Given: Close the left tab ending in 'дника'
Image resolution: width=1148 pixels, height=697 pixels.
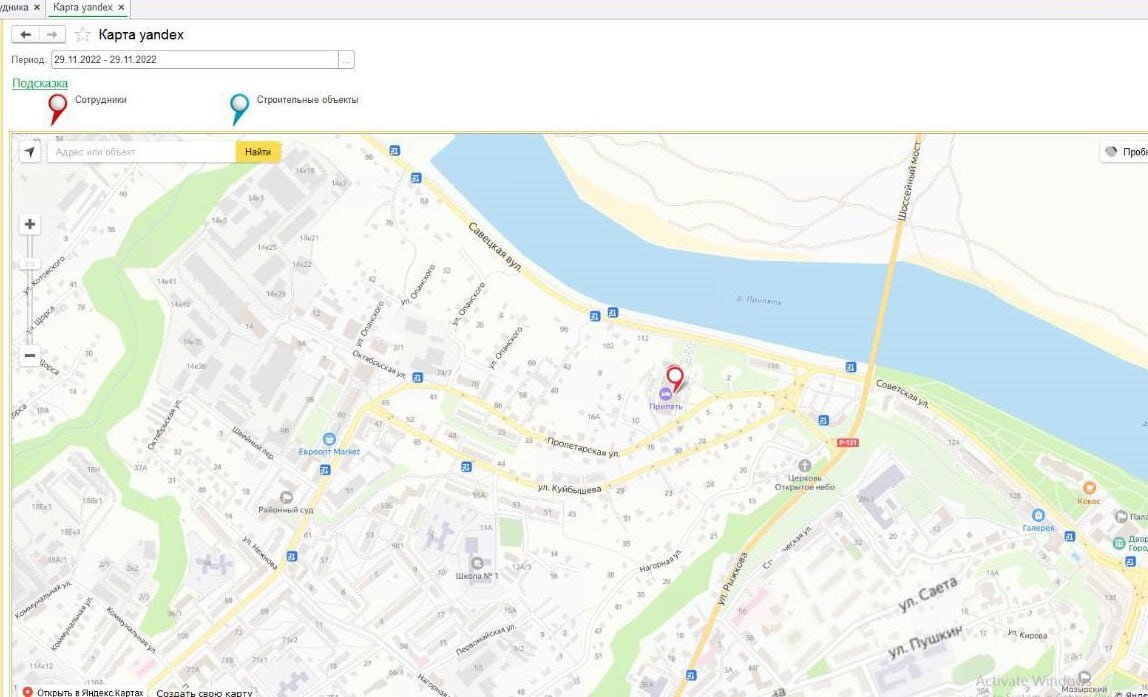Looking at the screenshot, I should point(37,7).
